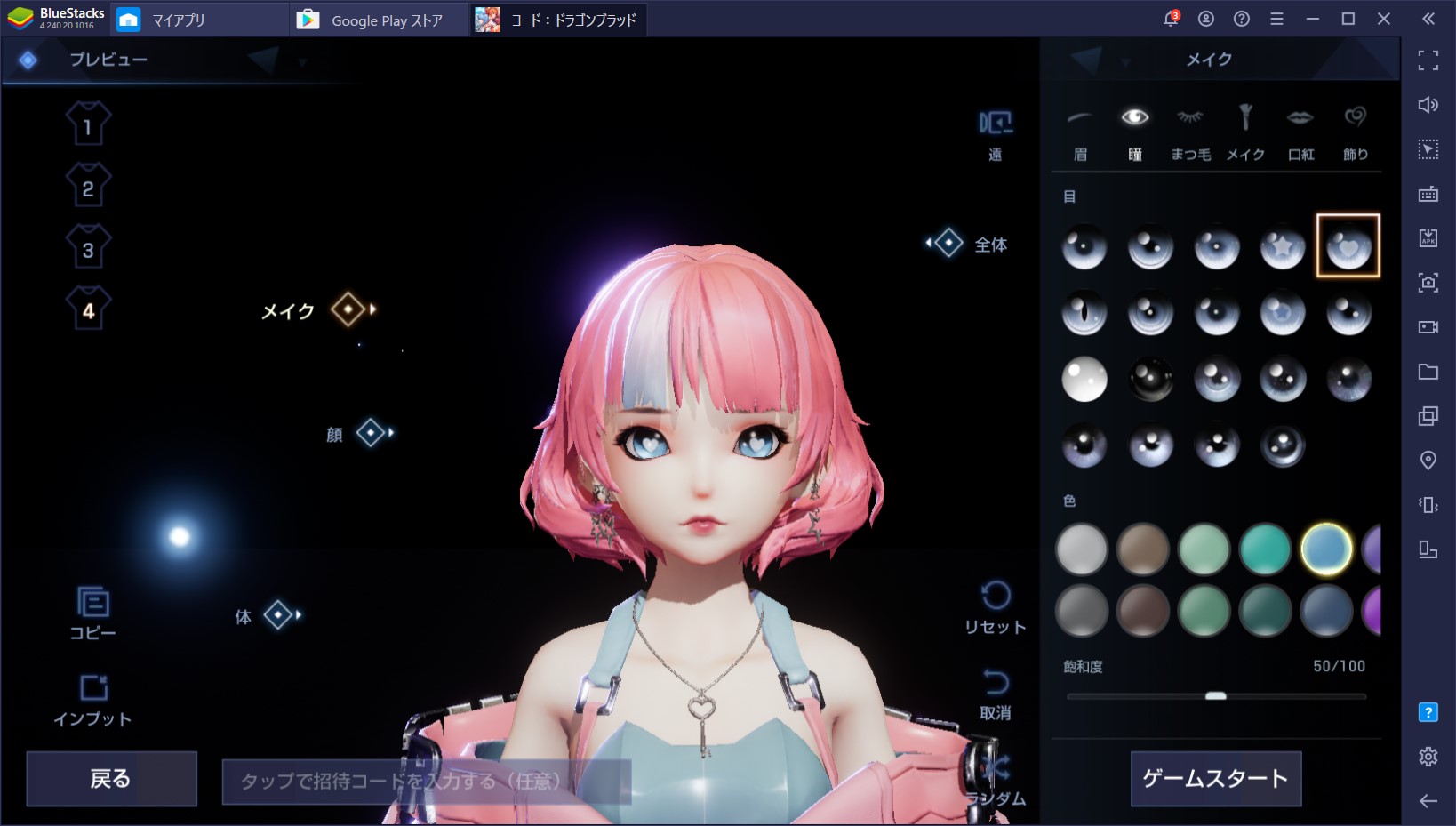Open the 眉 eyebrow category
The image size is (1456, 826).
[x=1080, y=132]
